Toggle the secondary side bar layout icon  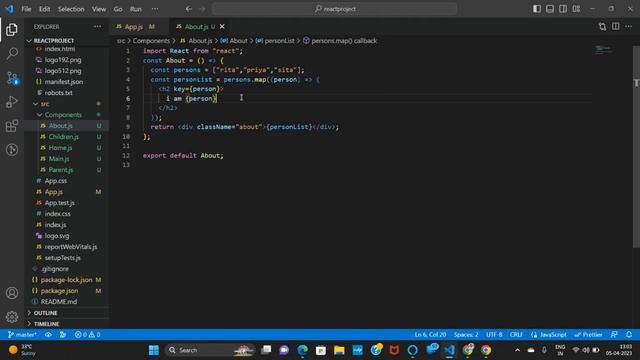[563, 9]
